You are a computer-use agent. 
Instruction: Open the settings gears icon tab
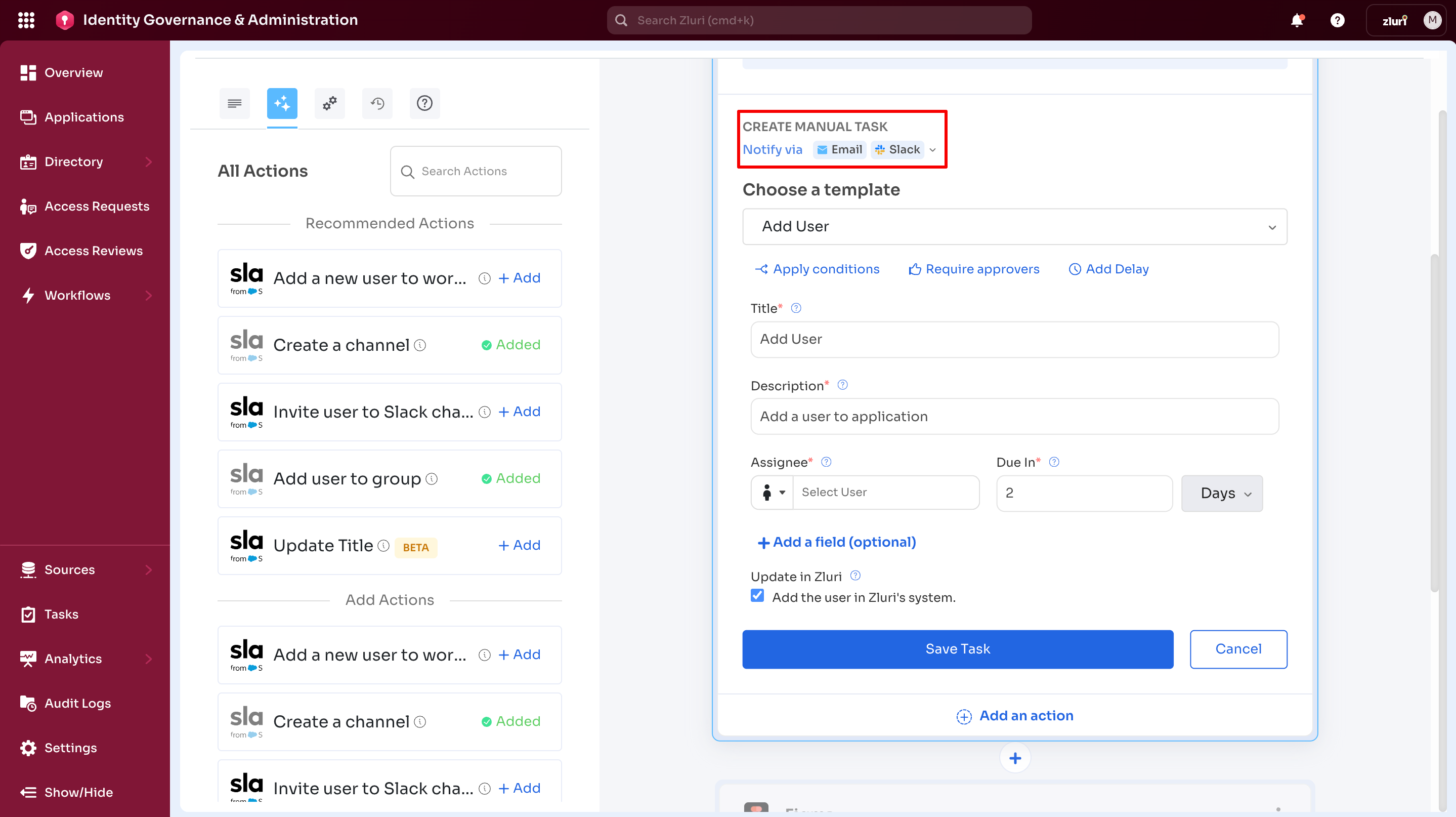click(329, 103)
